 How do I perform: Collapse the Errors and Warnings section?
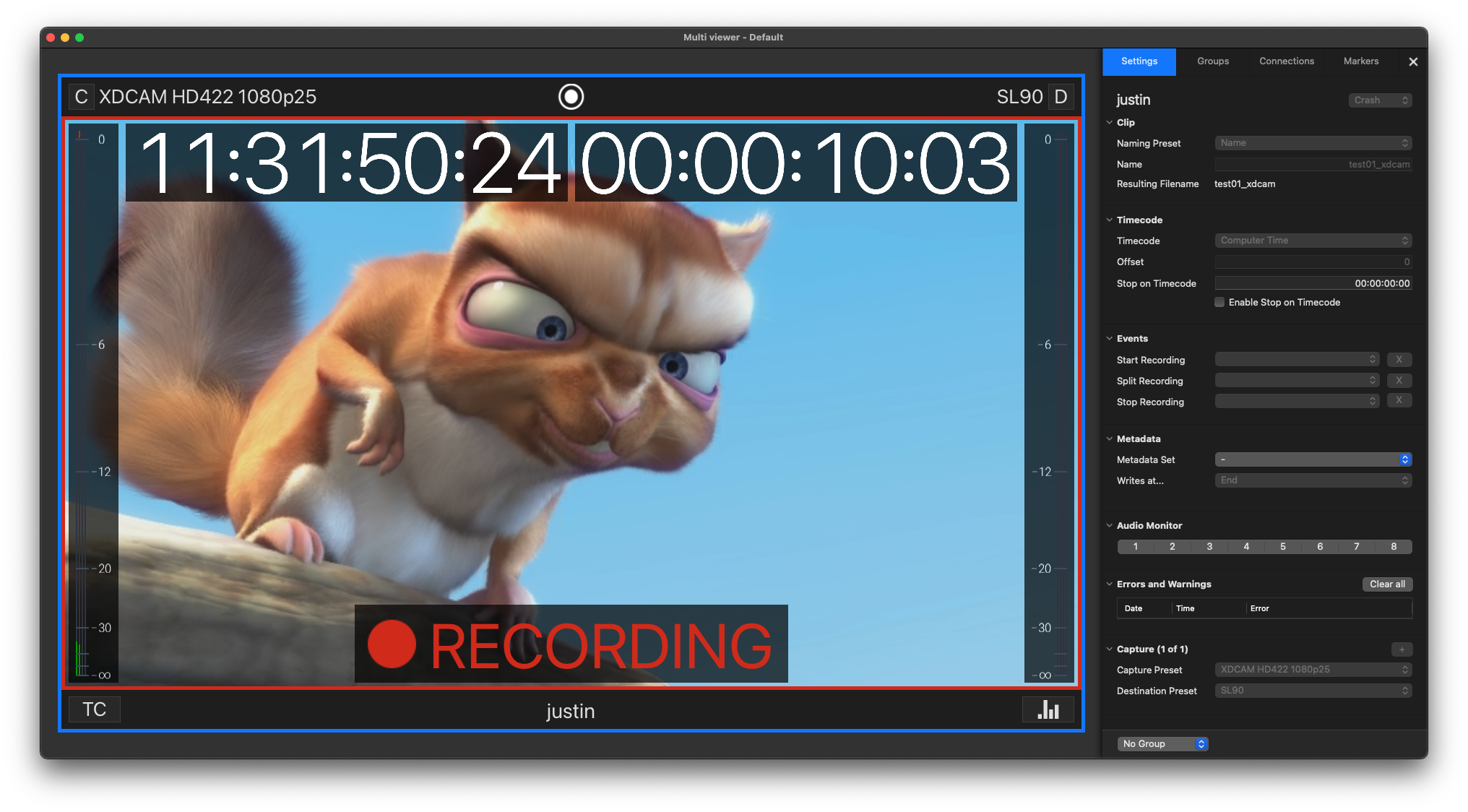click(1110, 584)
